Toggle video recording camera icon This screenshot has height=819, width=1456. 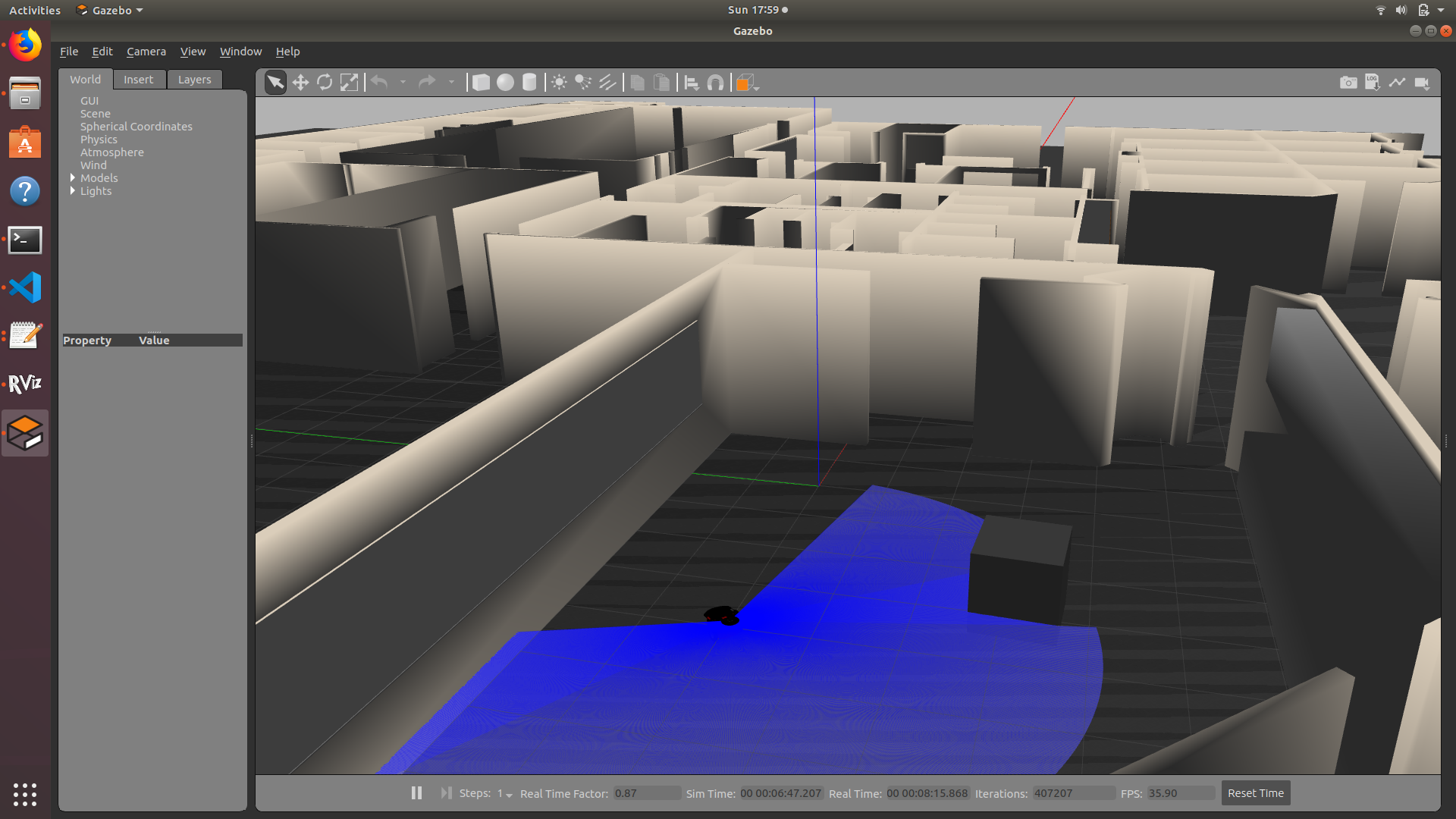1422,83
